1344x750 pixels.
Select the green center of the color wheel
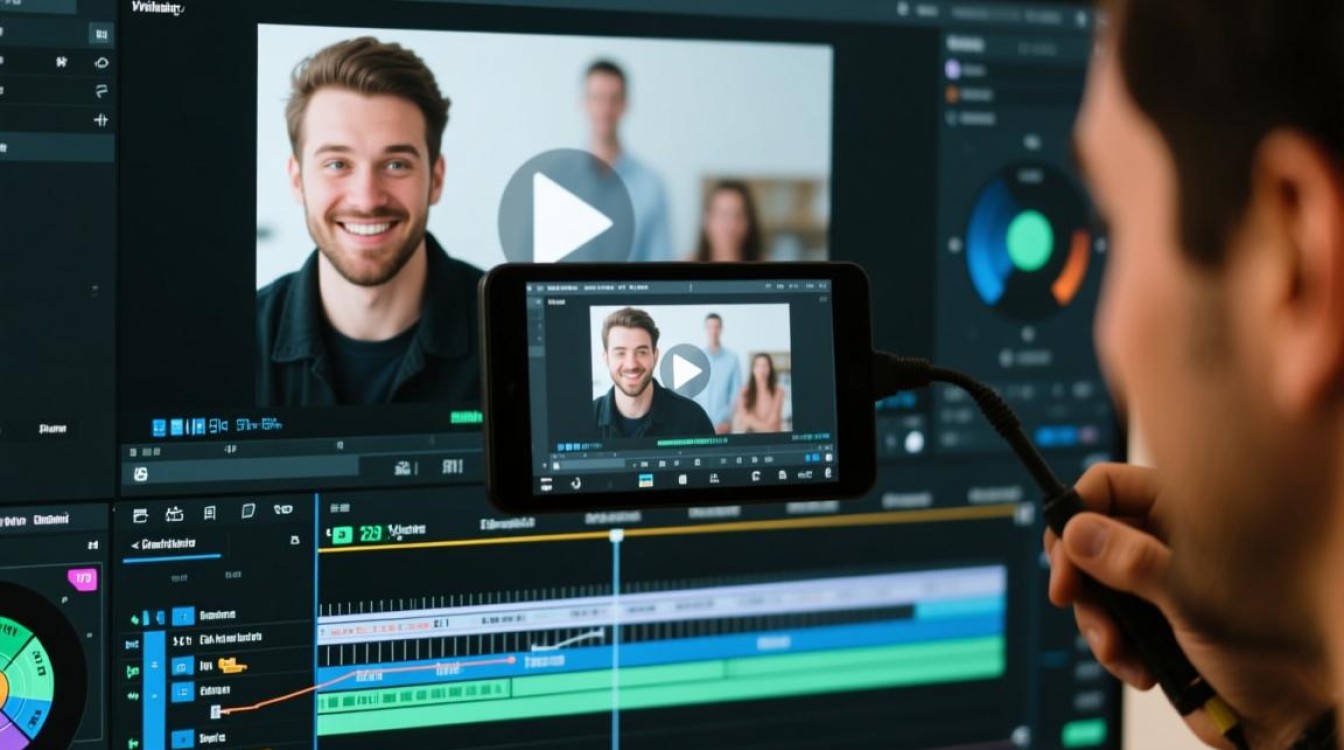1029,241
